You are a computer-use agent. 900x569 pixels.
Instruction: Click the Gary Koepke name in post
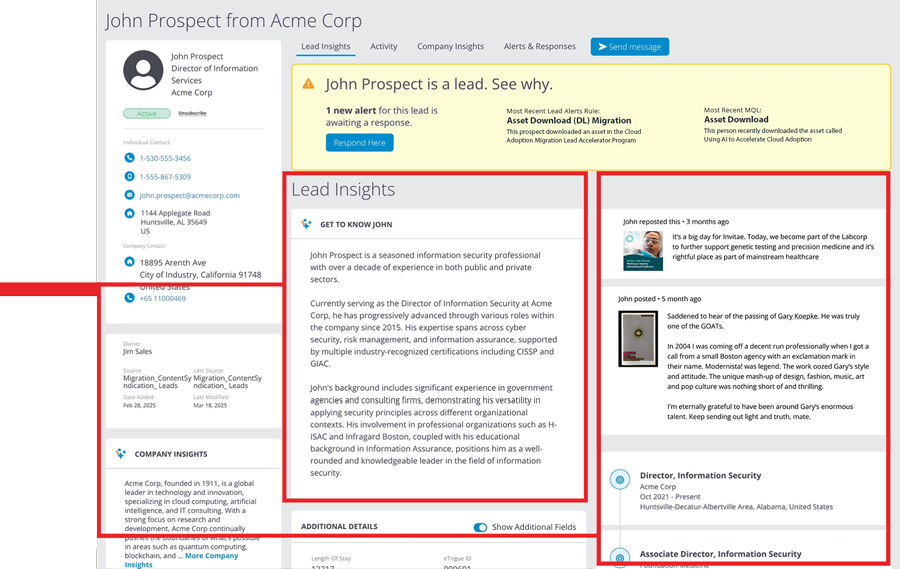tap(797, 316)
